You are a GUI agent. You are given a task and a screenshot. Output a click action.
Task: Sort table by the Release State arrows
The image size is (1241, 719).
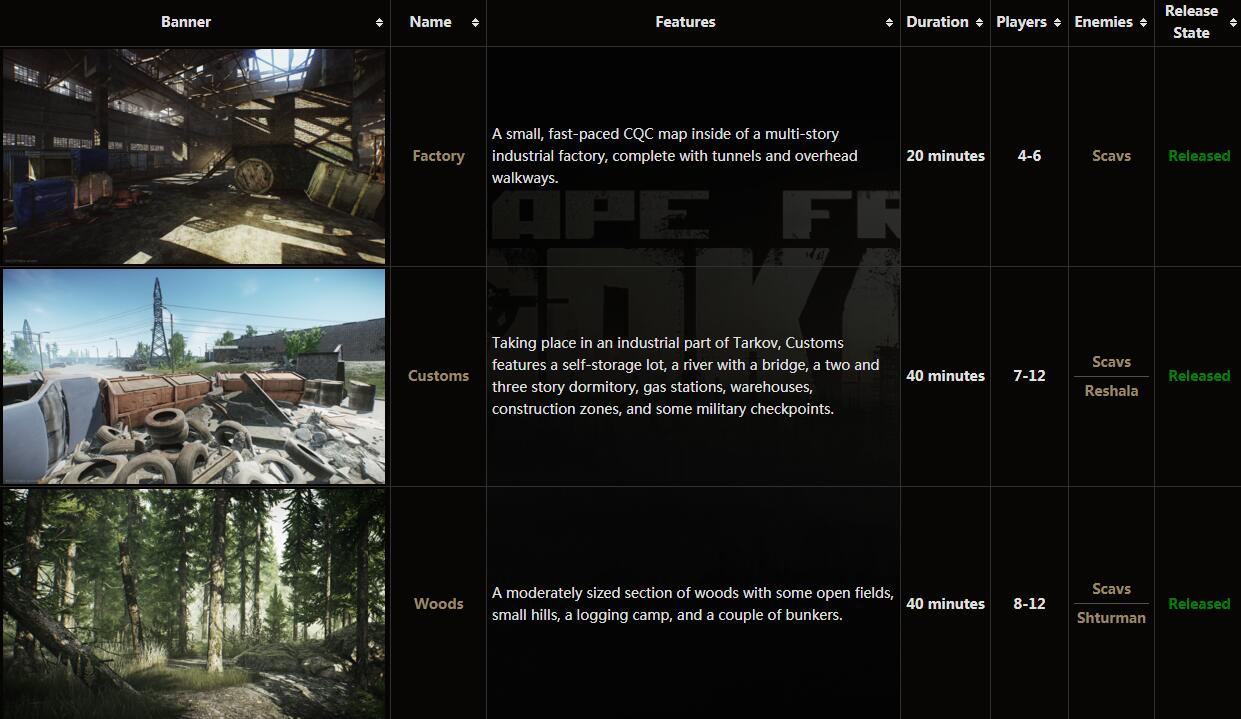click(1233, 22)
